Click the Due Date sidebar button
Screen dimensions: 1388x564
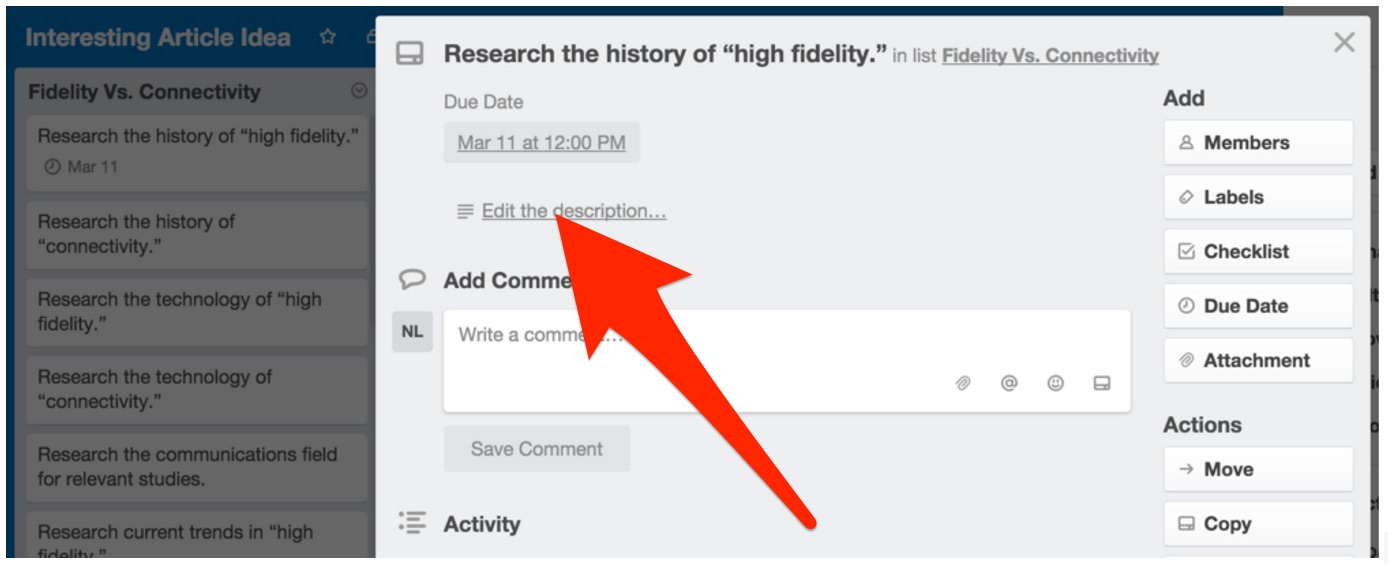[x=1257, y=306]
